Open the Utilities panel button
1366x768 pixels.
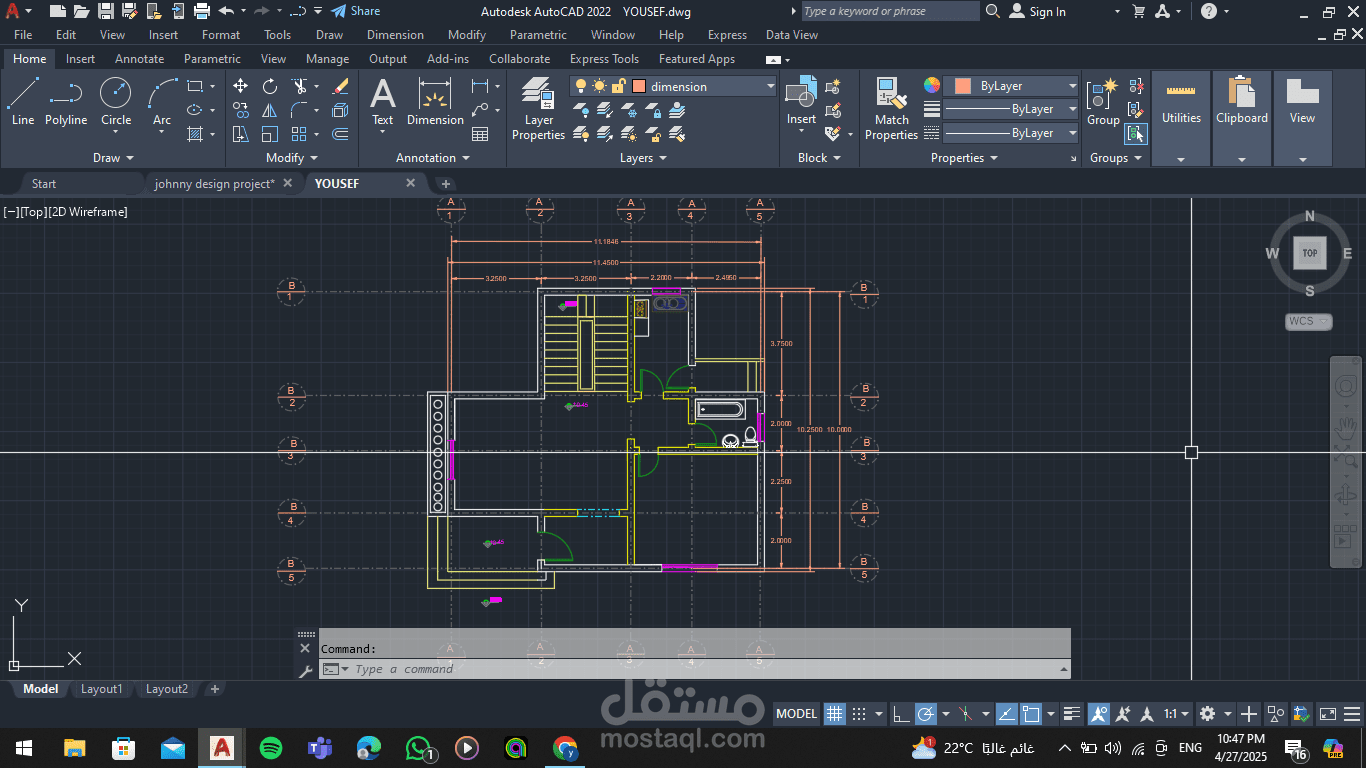(x=1181, y=118)
